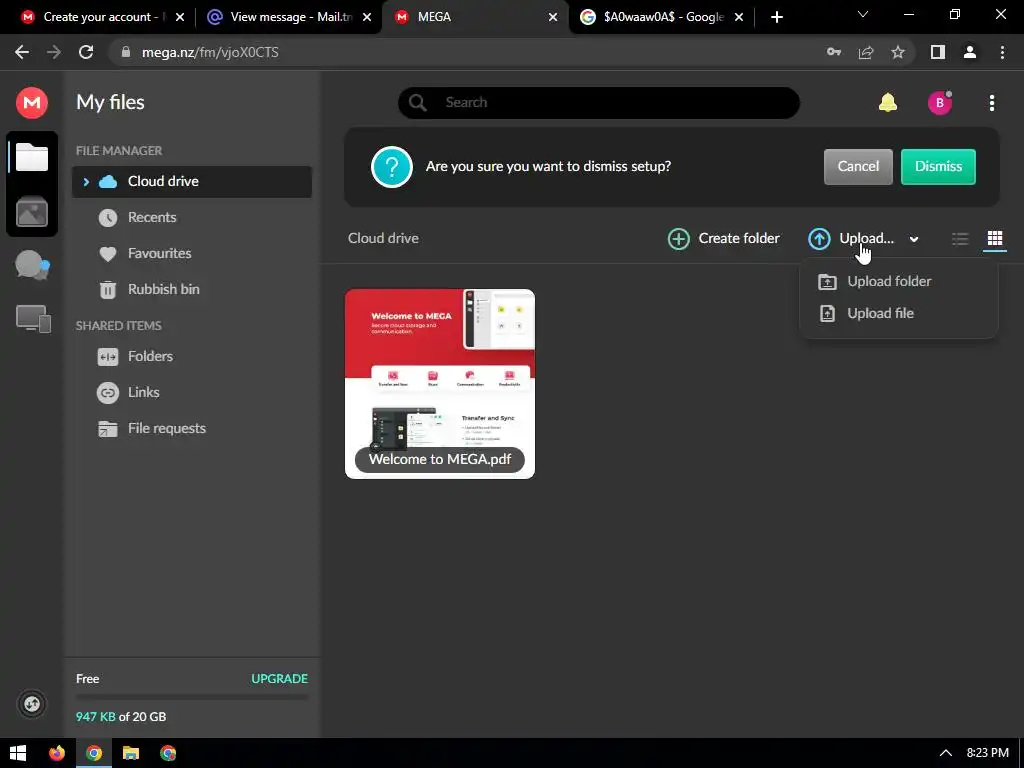Switch to the Create your account tab
Screen dimensions: 1024x768
[102, 17]
